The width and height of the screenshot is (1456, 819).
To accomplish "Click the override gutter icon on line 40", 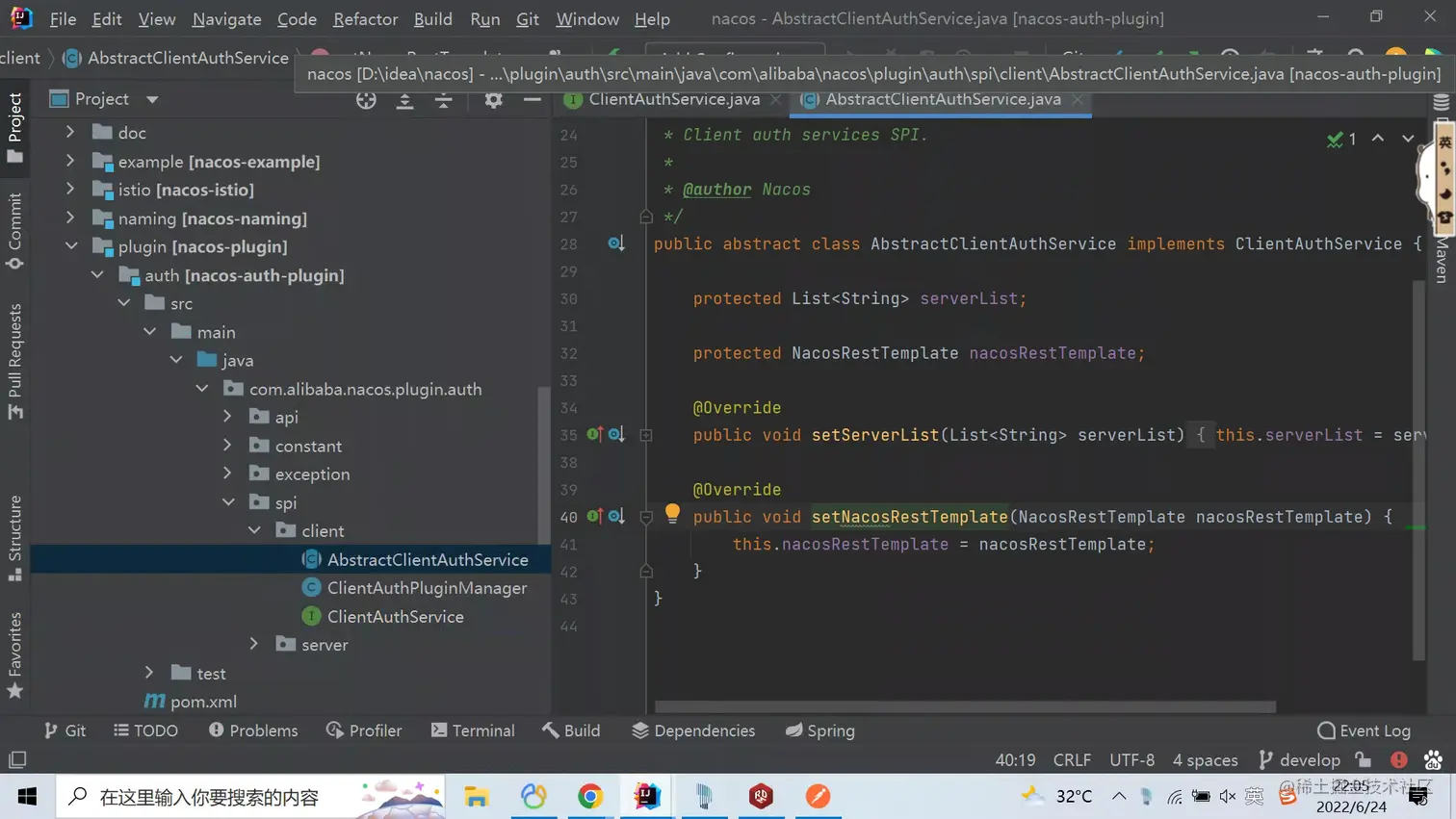I will (594, 516).
